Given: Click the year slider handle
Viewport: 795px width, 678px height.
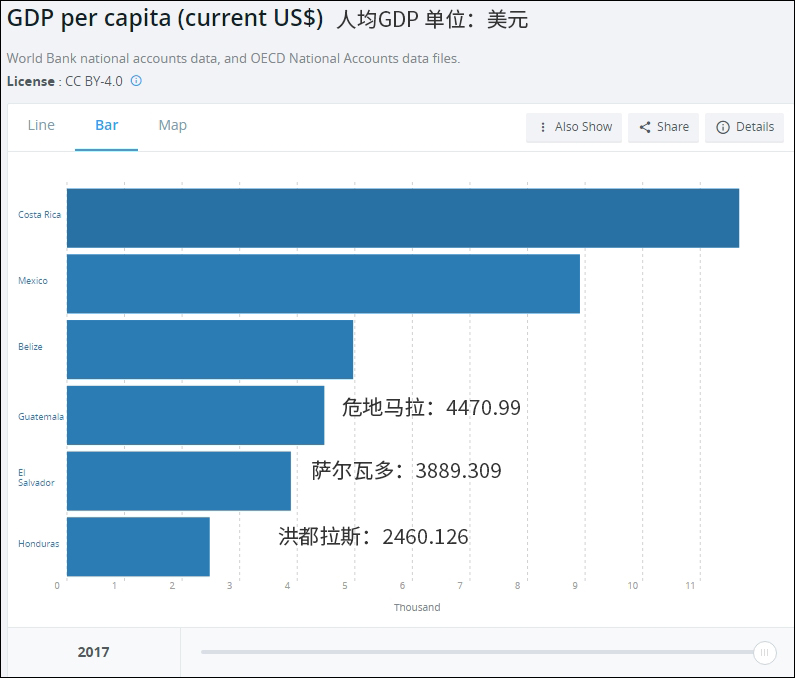Looking at the screenshot, I should pyautogui.click(x=765, y=653).
